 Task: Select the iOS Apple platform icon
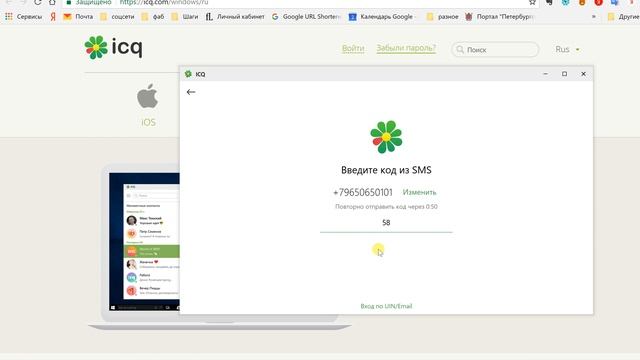click(147, 96)
